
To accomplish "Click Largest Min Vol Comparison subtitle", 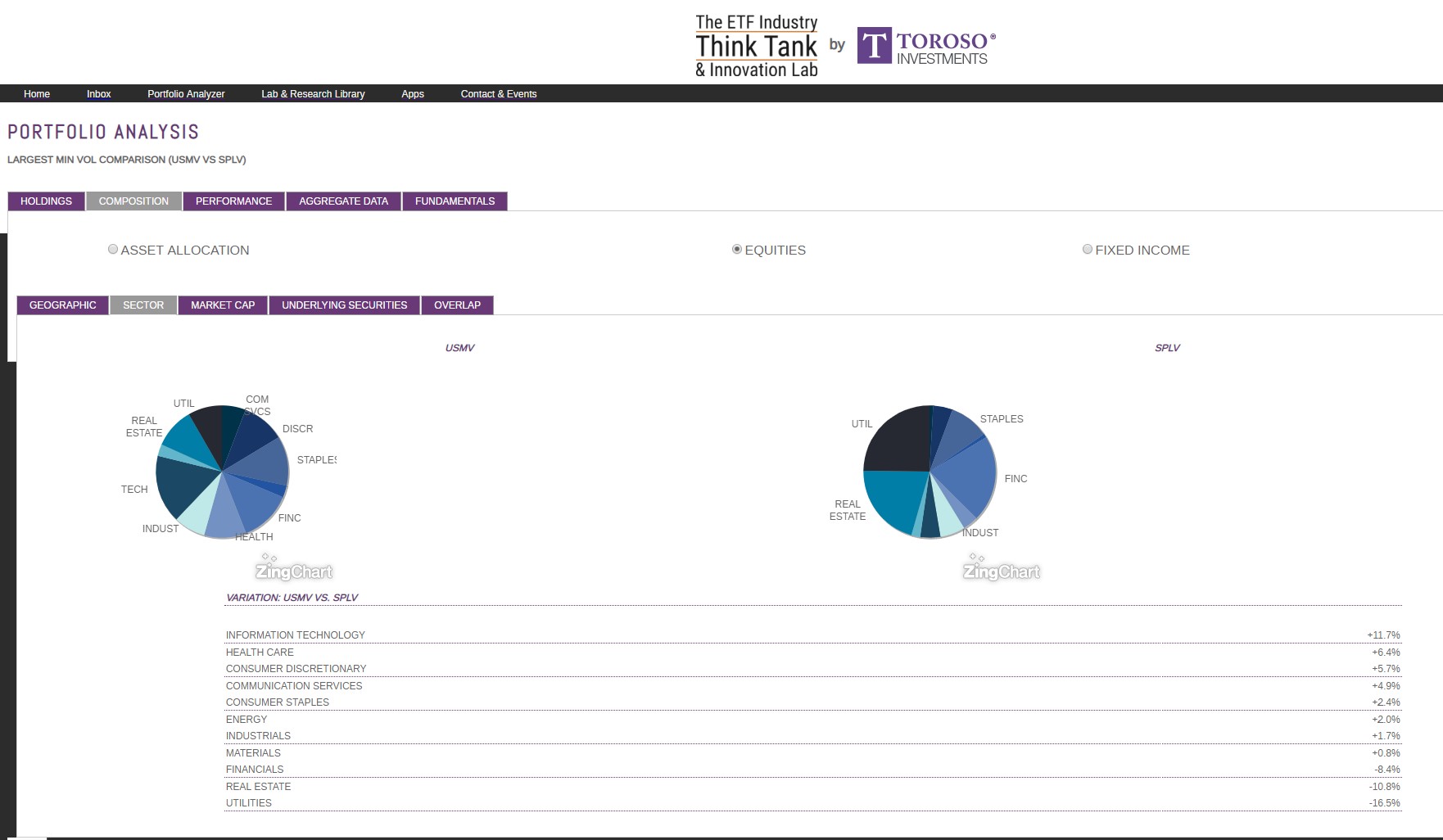I will (x=126, y=160).
